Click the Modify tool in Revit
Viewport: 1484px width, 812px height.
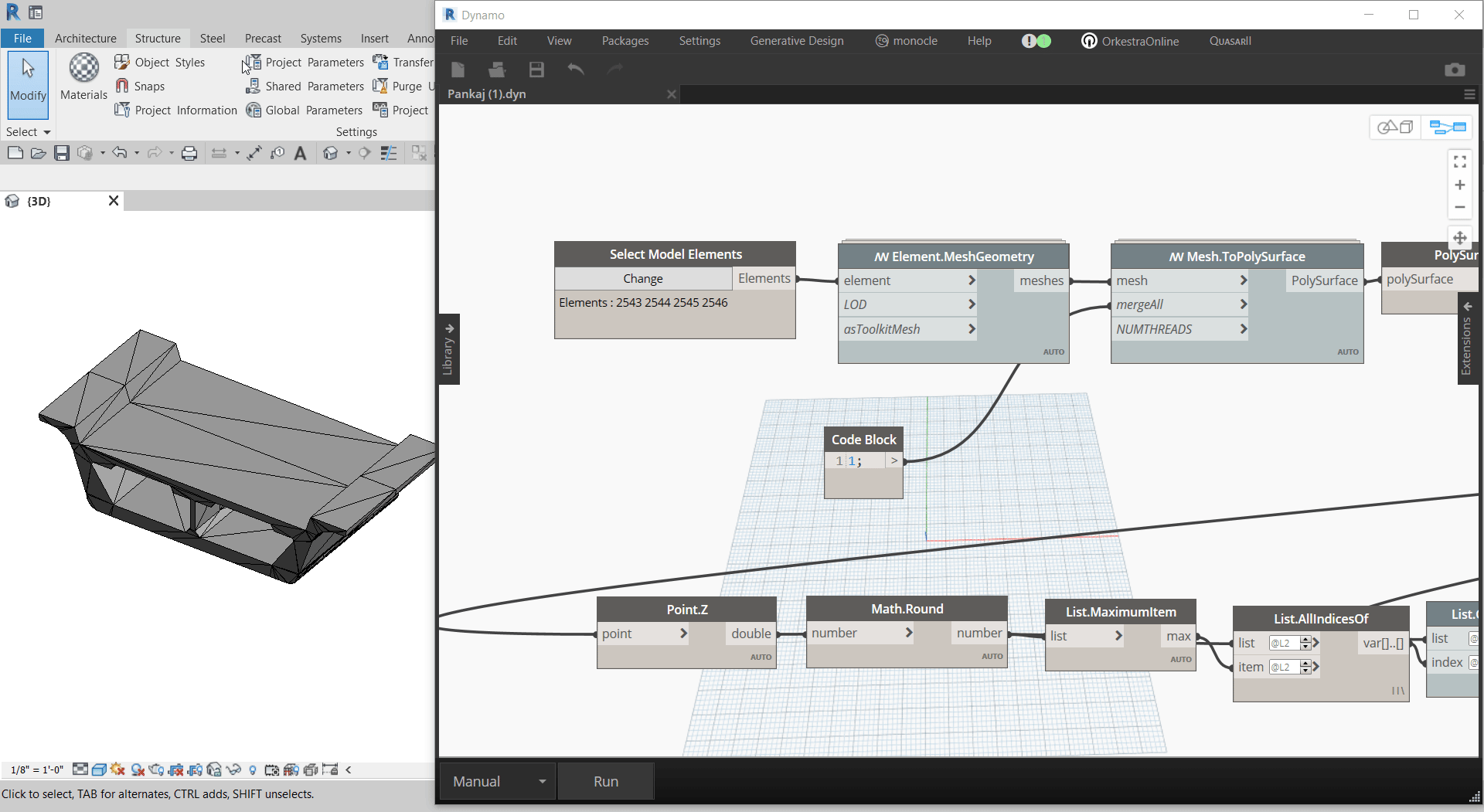[x=29, y=83]
